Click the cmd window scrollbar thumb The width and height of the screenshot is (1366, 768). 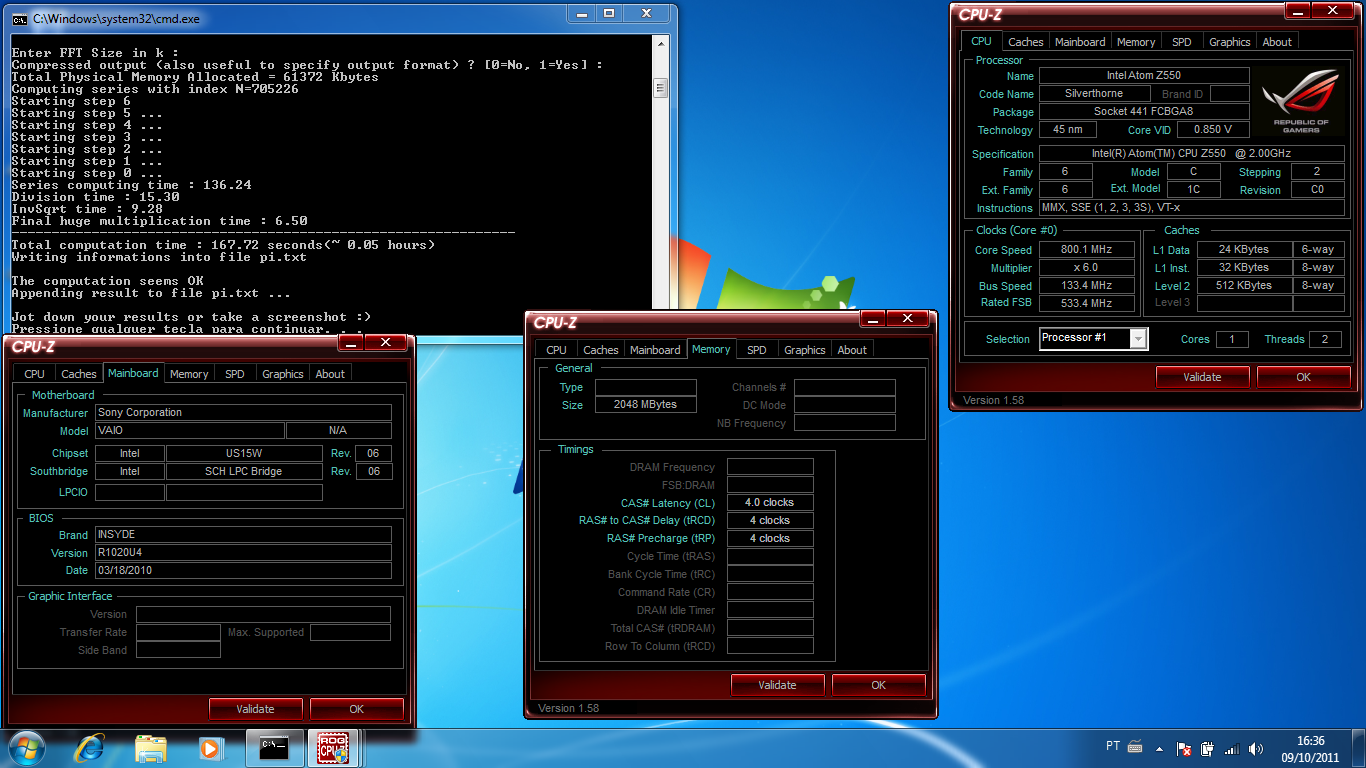coord(661,88)
